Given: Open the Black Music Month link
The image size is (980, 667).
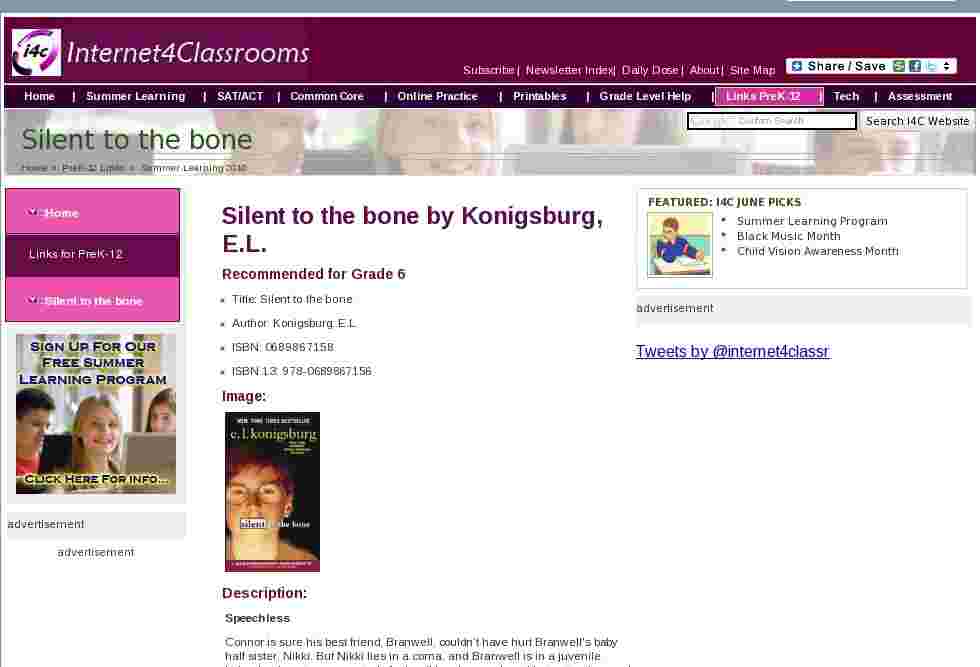Looking at the screenshot, I should pos(788,236).
